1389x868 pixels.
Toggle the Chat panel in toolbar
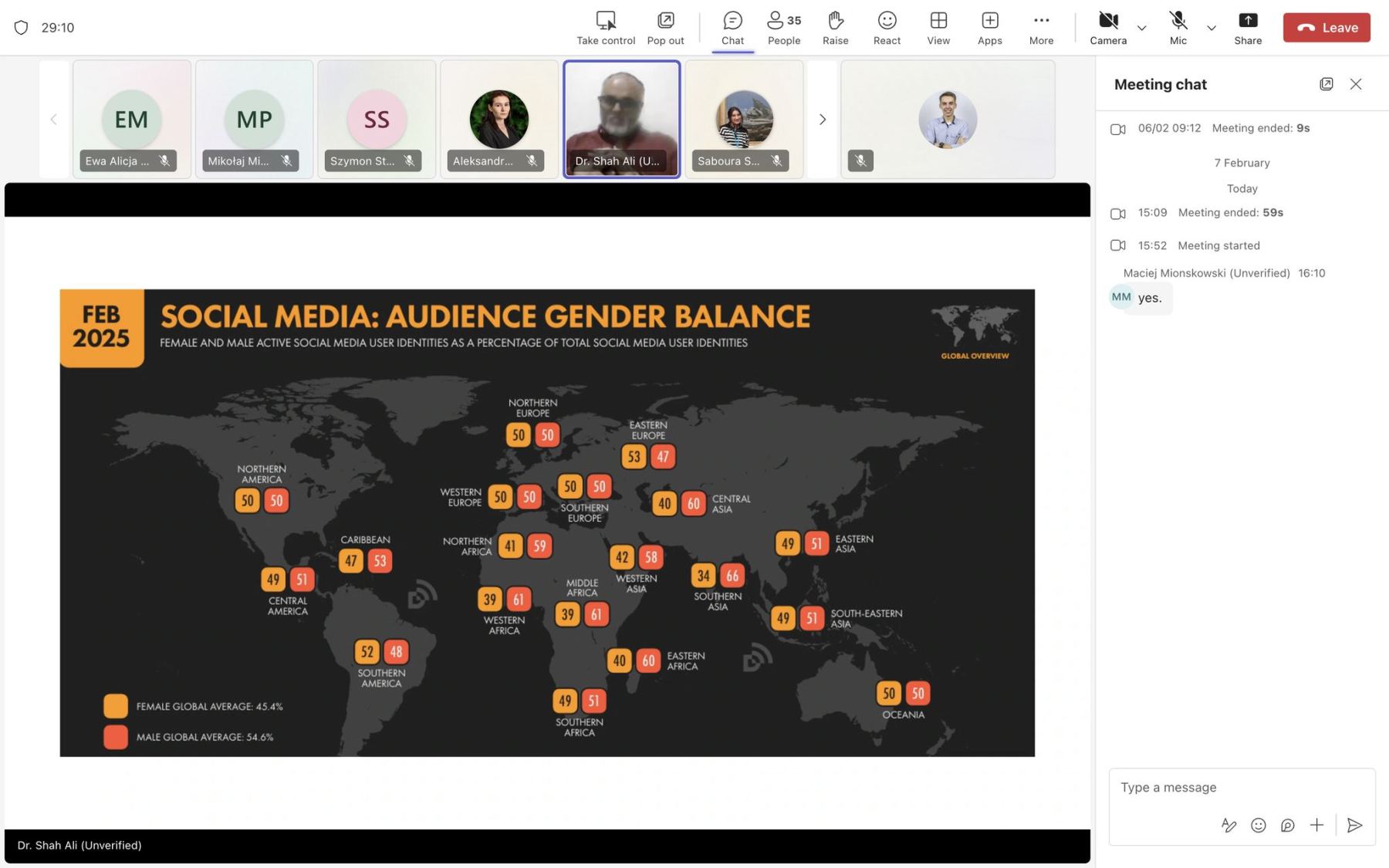coord(732,28)
